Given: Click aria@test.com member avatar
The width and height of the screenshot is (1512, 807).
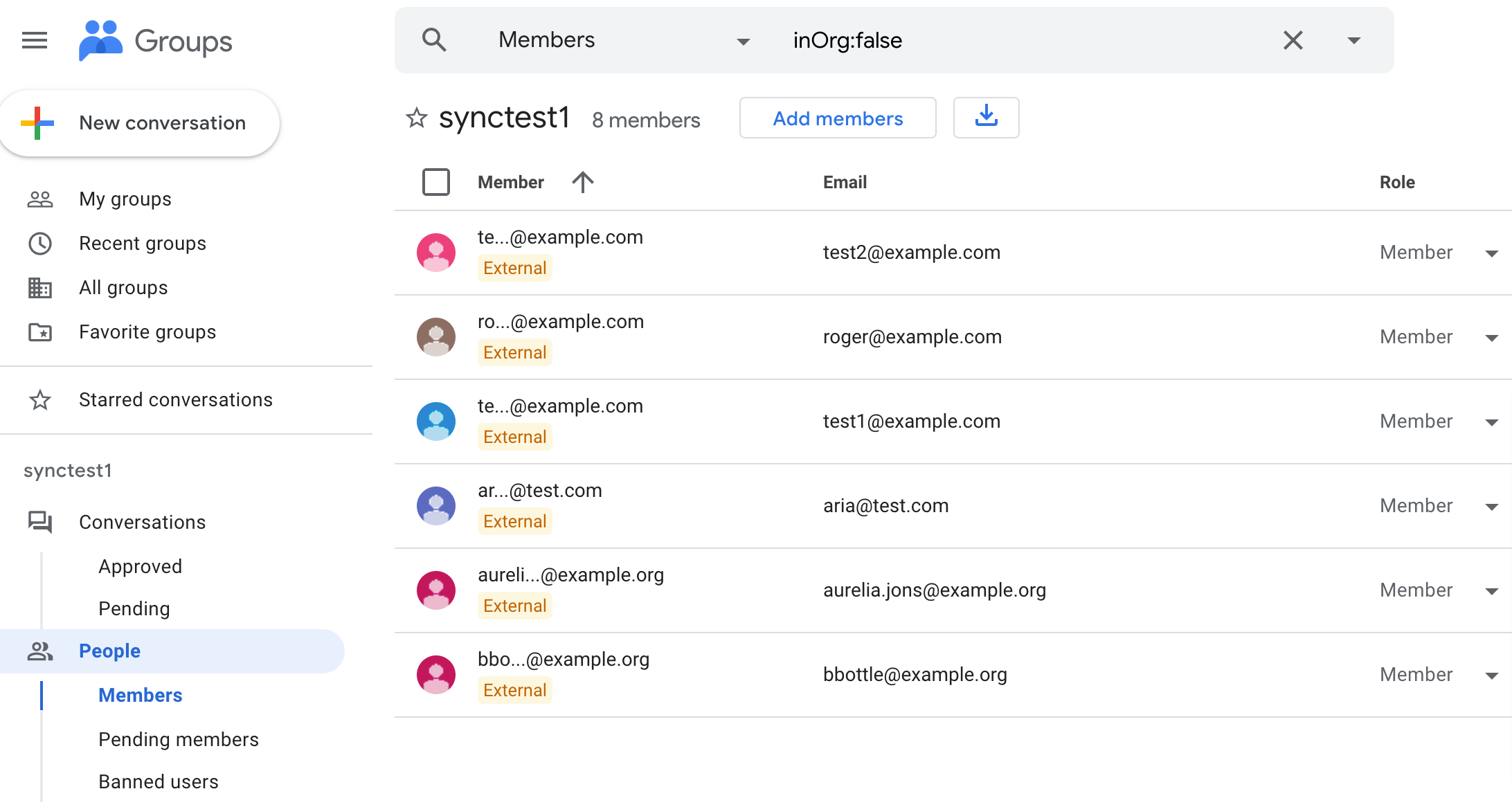Looking at the screenshot, I should pyautogui.click(x=436, y=506).
